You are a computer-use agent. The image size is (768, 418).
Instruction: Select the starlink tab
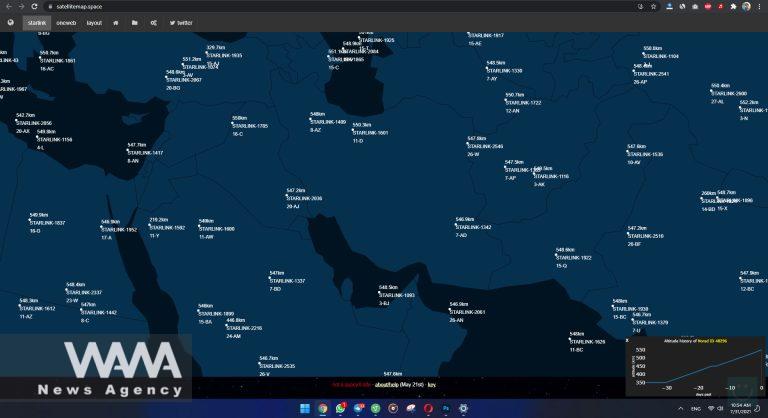point(37,23)
